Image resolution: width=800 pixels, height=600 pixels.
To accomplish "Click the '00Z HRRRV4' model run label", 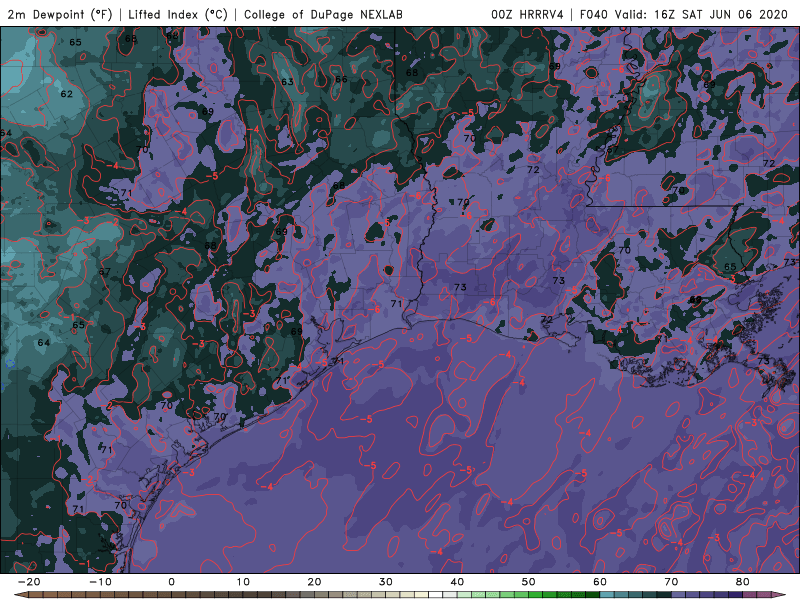I will click(527, 14).
